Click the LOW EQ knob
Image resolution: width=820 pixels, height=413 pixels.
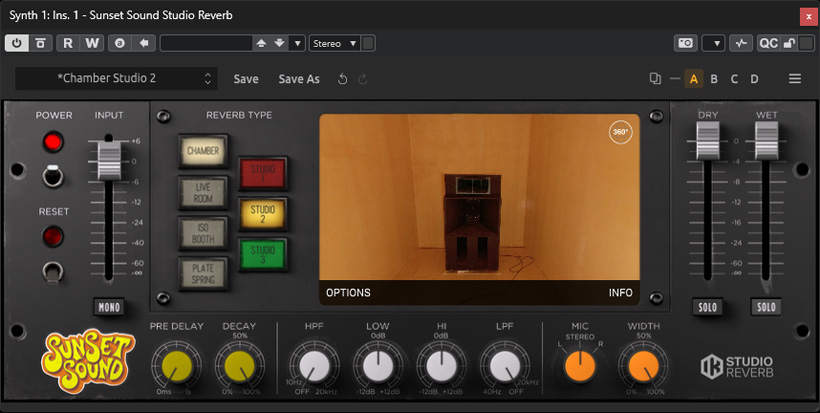pos(378,365)
